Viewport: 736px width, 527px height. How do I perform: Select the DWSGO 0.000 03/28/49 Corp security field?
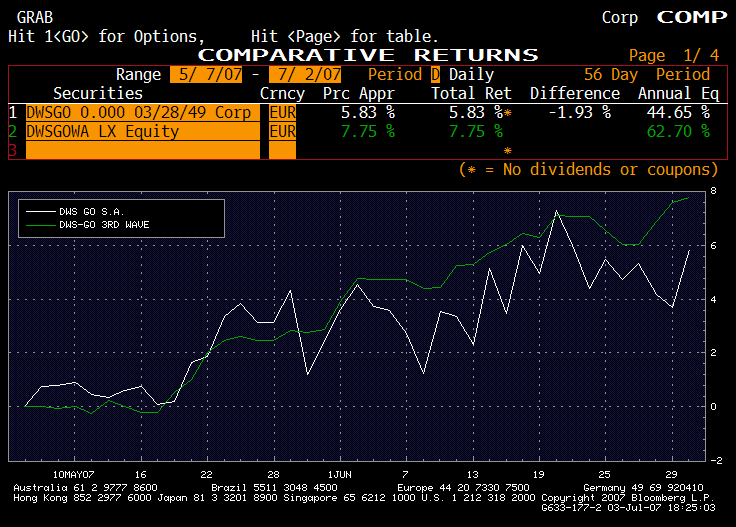coord(143,113)
